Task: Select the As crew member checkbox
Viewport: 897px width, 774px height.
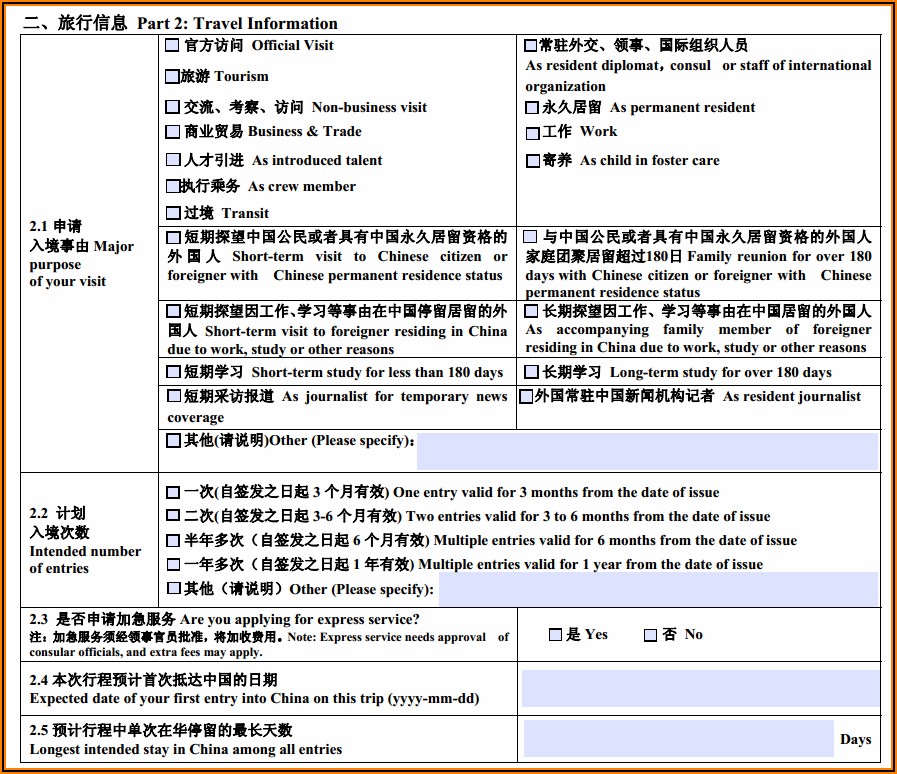Action: point(173,186)
